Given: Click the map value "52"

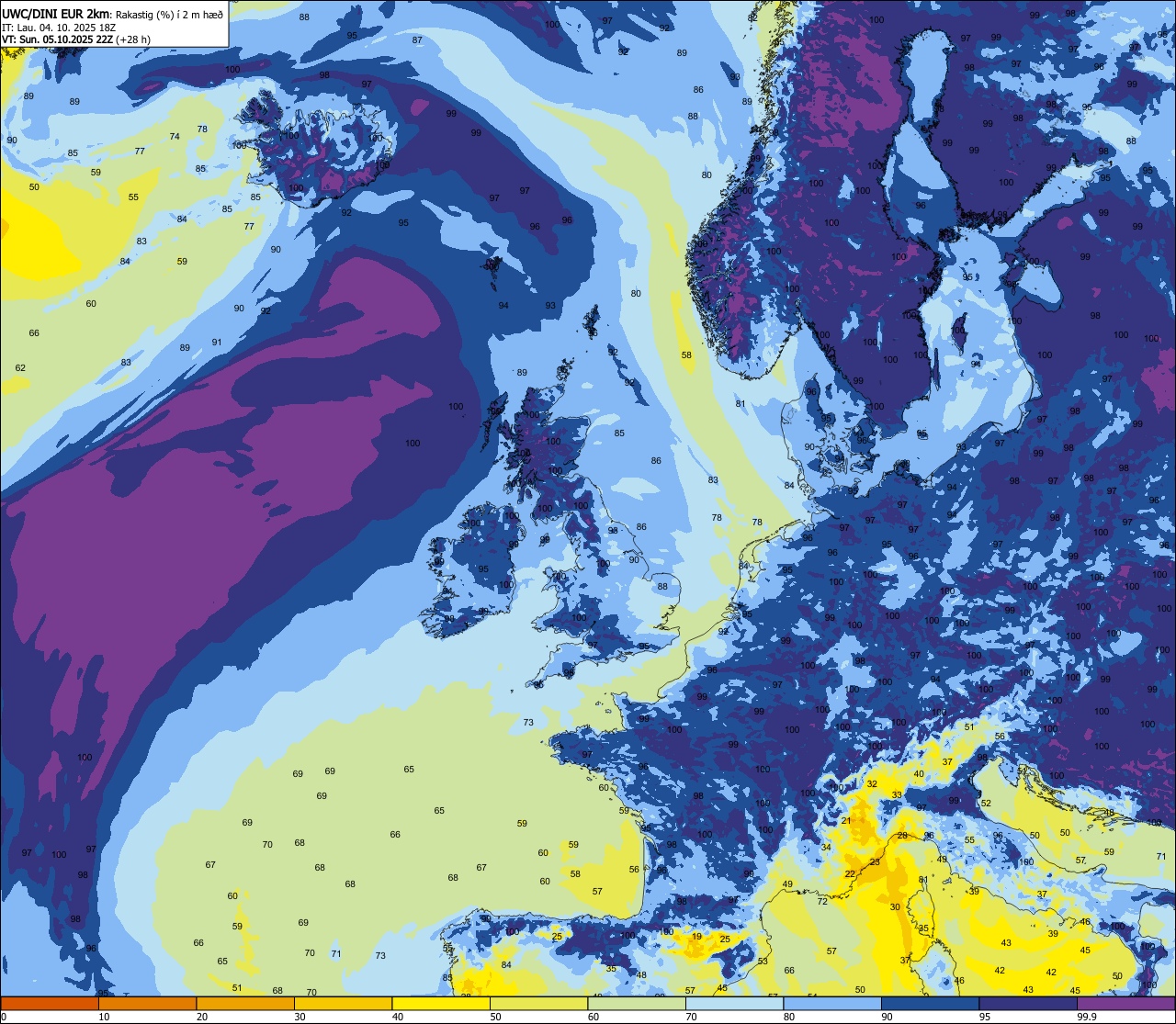Looking at the screenshot, I should (986, 803).
